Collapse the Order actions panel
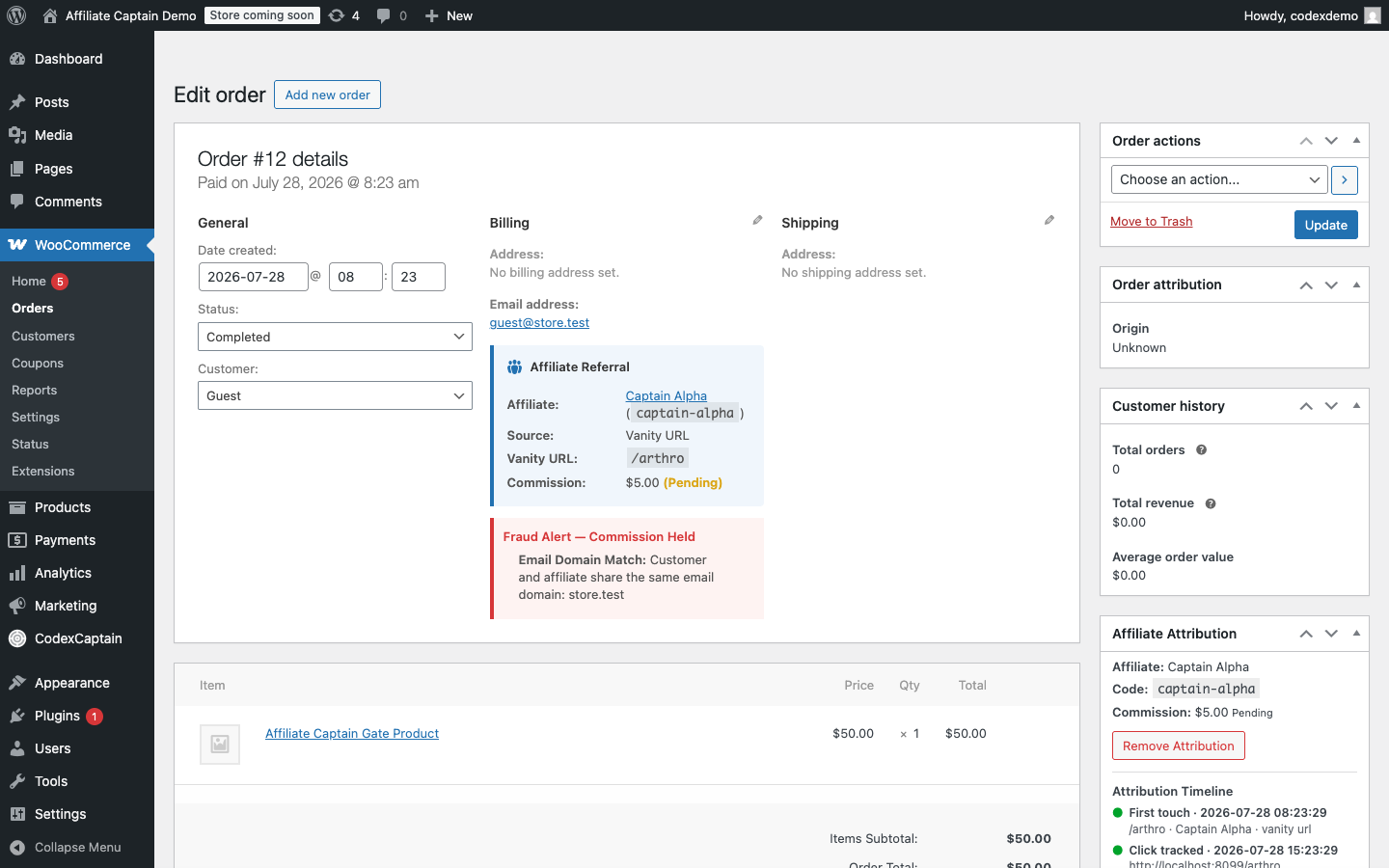 (x=1356, y=141)
